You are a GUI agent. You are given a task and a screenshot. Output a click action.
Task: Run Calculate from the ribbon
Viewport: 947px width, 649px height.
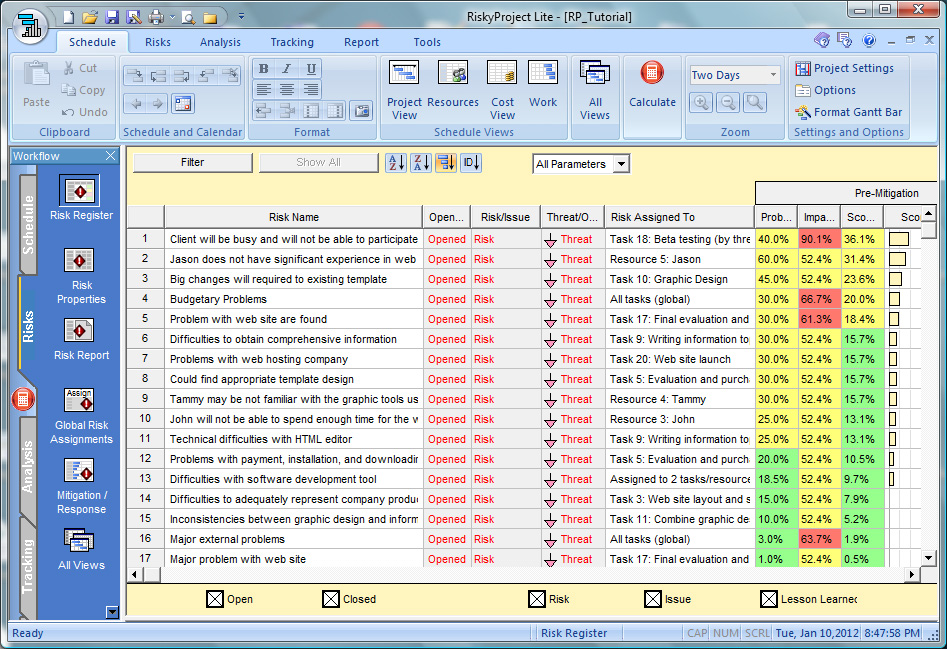coord(652,85)
